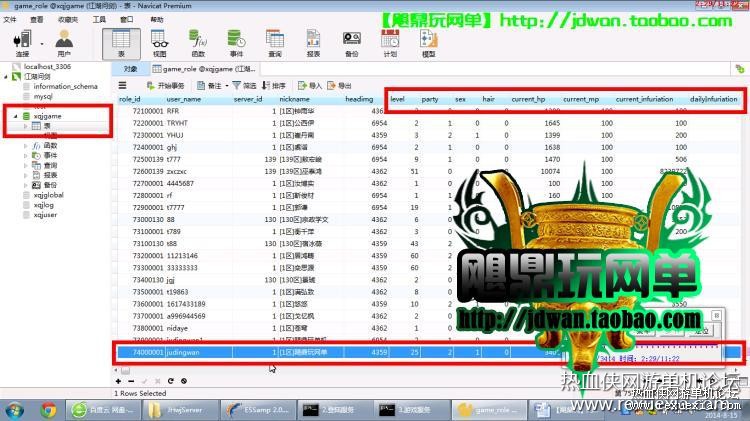Add a record with the plus button
This screenshot has height=421, width=750.
pos(118,381)
